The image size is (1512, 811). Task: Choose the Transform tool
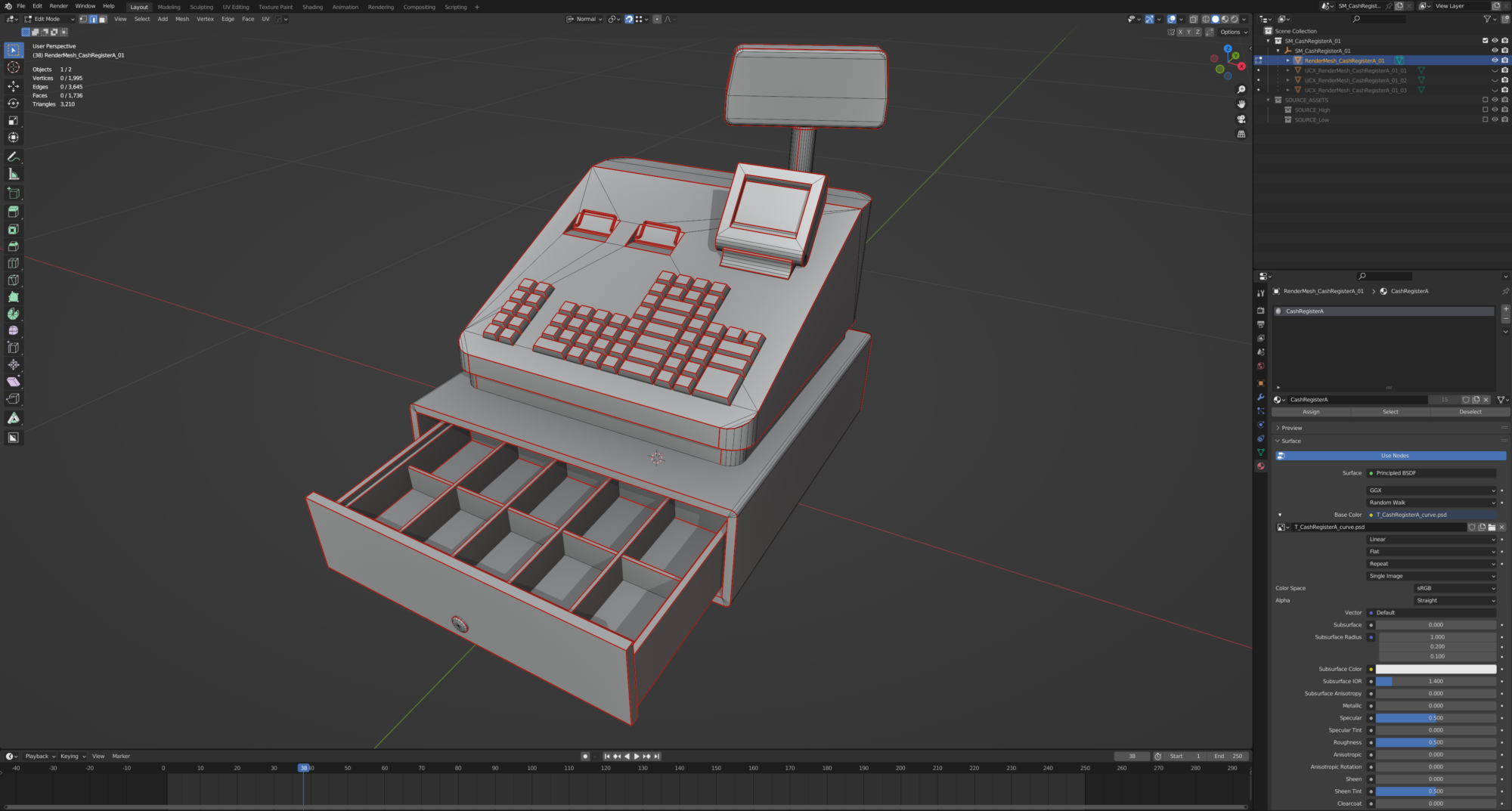tap(14, 138)
